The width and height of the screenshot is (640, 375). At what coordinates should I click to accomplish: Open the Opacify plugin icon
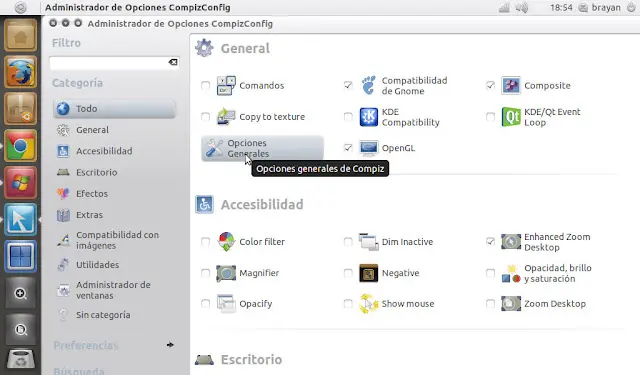pos(226,304)
